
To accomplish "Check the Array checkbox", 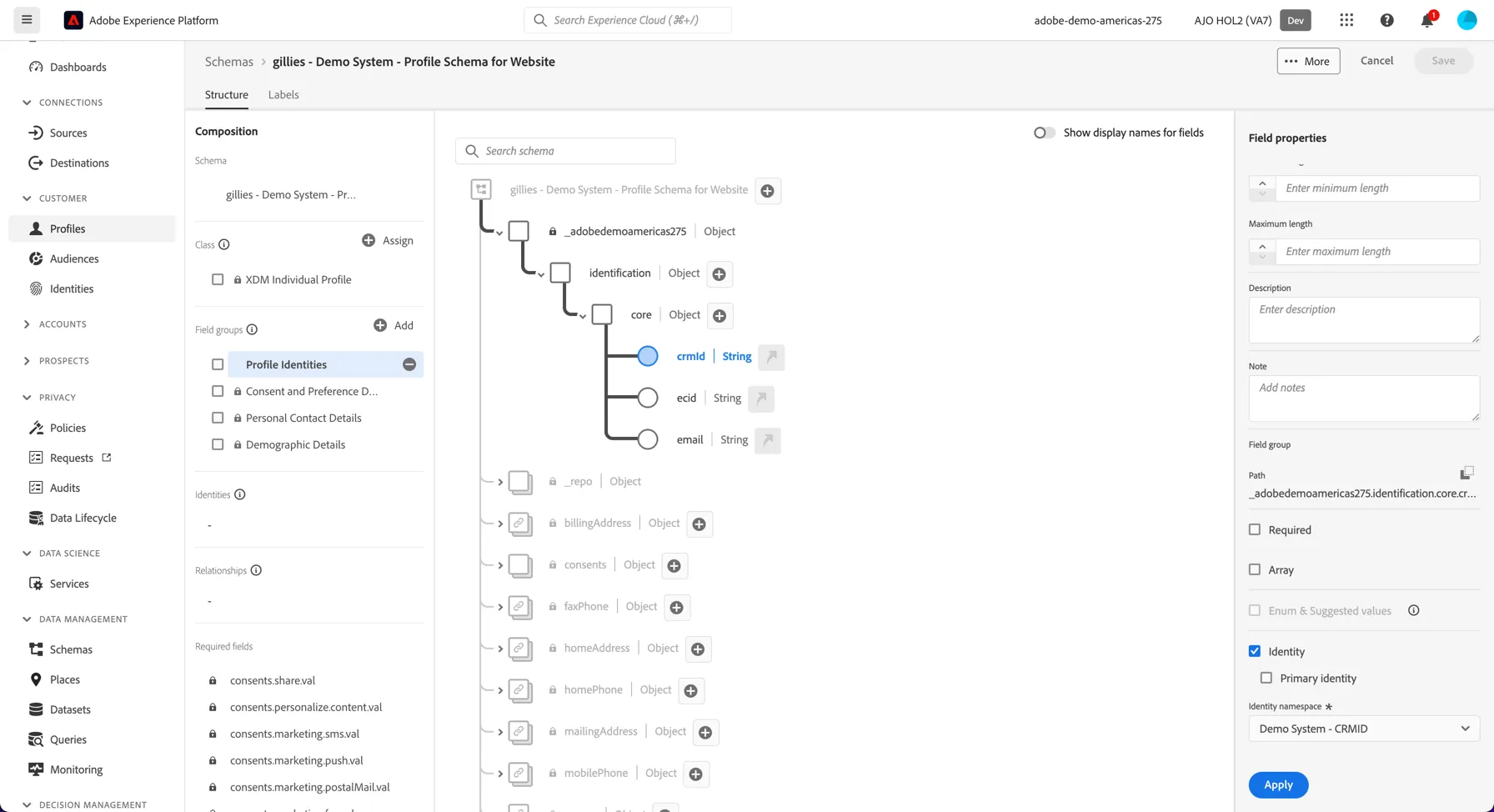I will (1255, 569).
